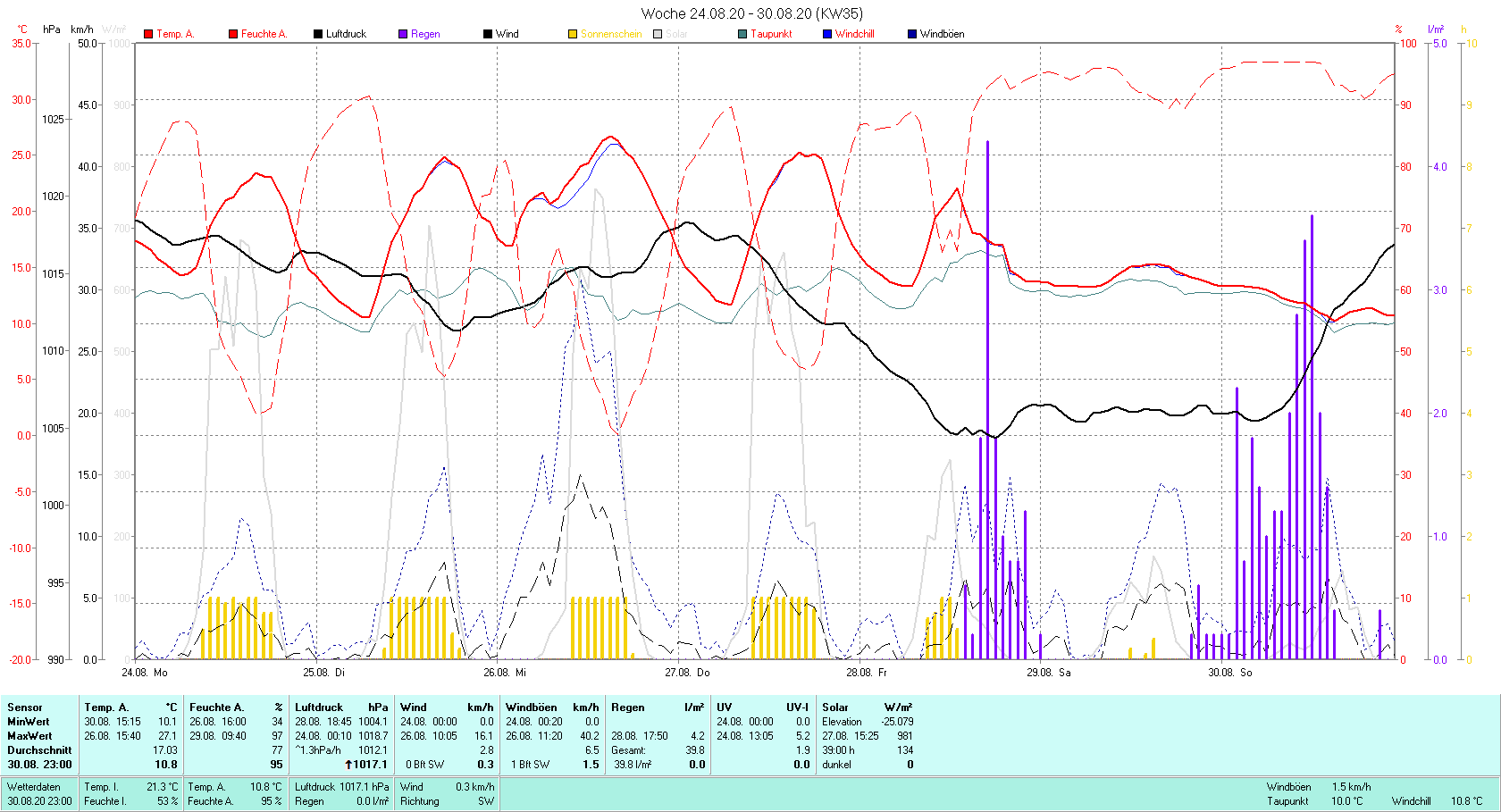Click the UV UV-I table column header
The width and height of the screenshot is (1501, 812).
763,707
